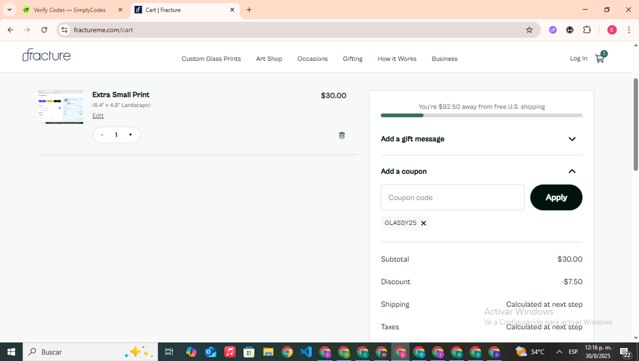Close the Cart | Fracture tab

[232, 10]
